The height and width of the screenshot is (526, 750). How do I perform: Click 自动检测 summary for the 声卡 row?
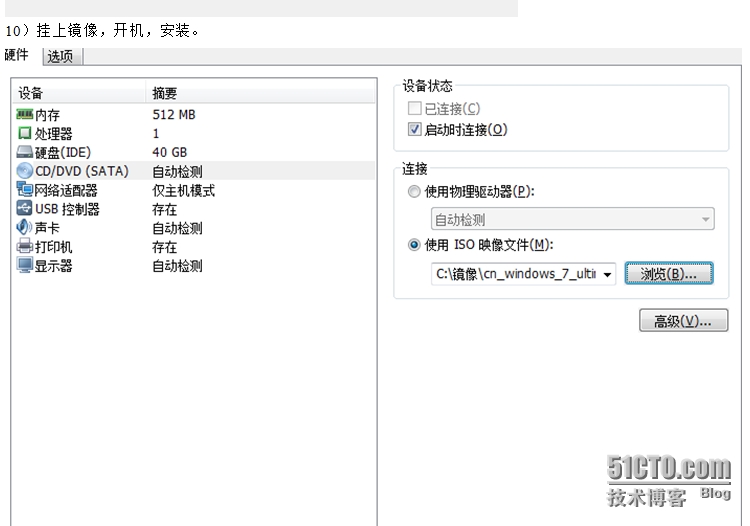point(177,228)
